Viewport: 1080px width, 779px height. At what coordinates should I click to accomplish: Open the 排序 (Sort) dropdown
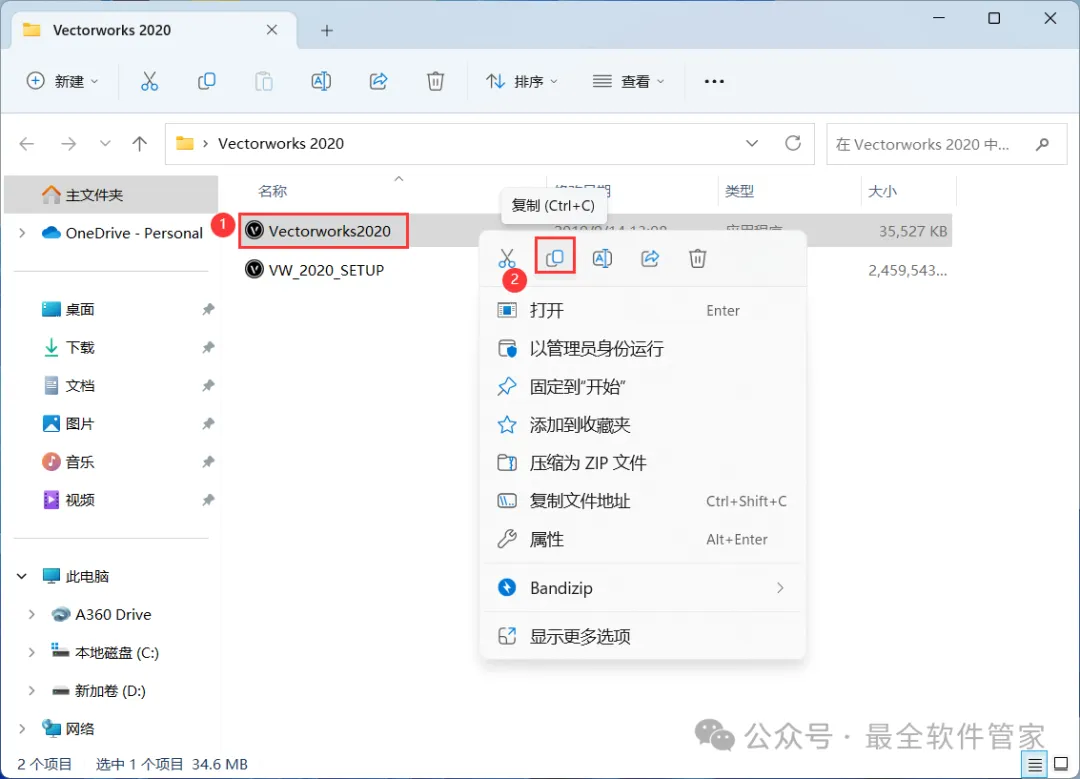[521, 81]
